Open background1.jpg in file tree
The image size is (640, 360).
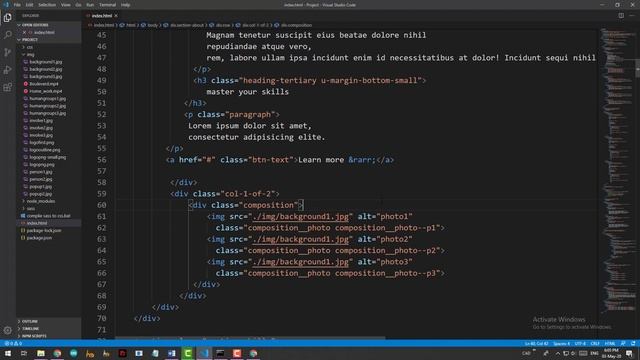[46, 62]
